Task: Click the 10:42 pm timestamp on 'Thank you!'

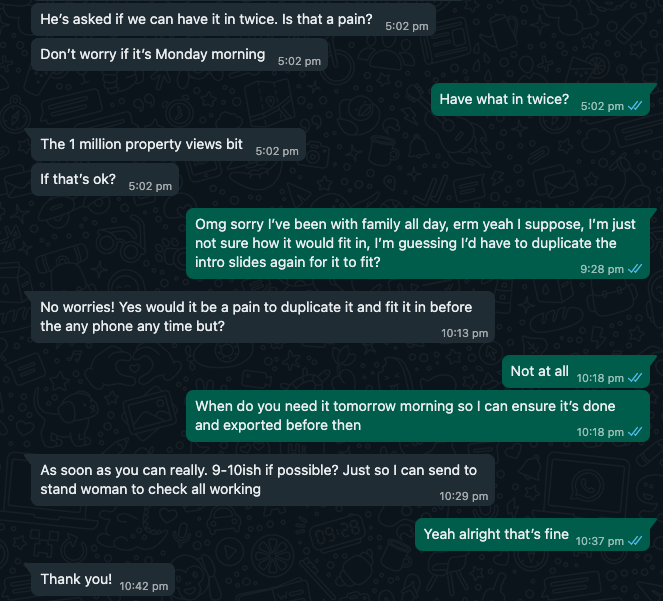Action: click(144, 586)
